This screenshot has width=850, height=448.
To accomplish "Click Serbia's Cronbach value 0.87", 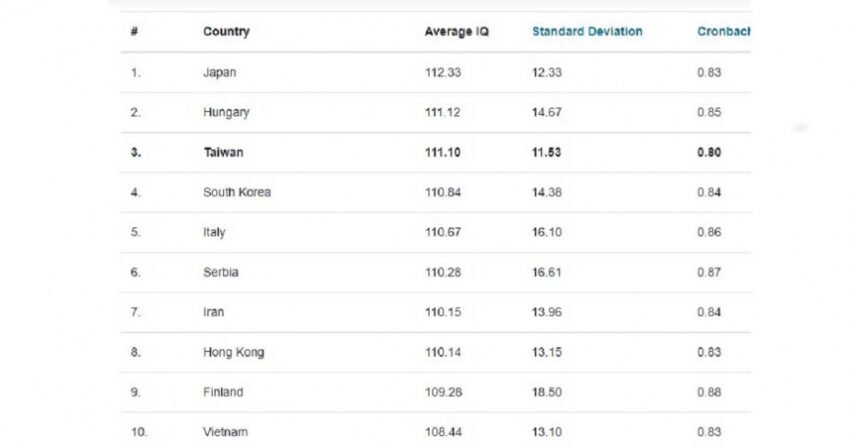I will pos(709,272).
